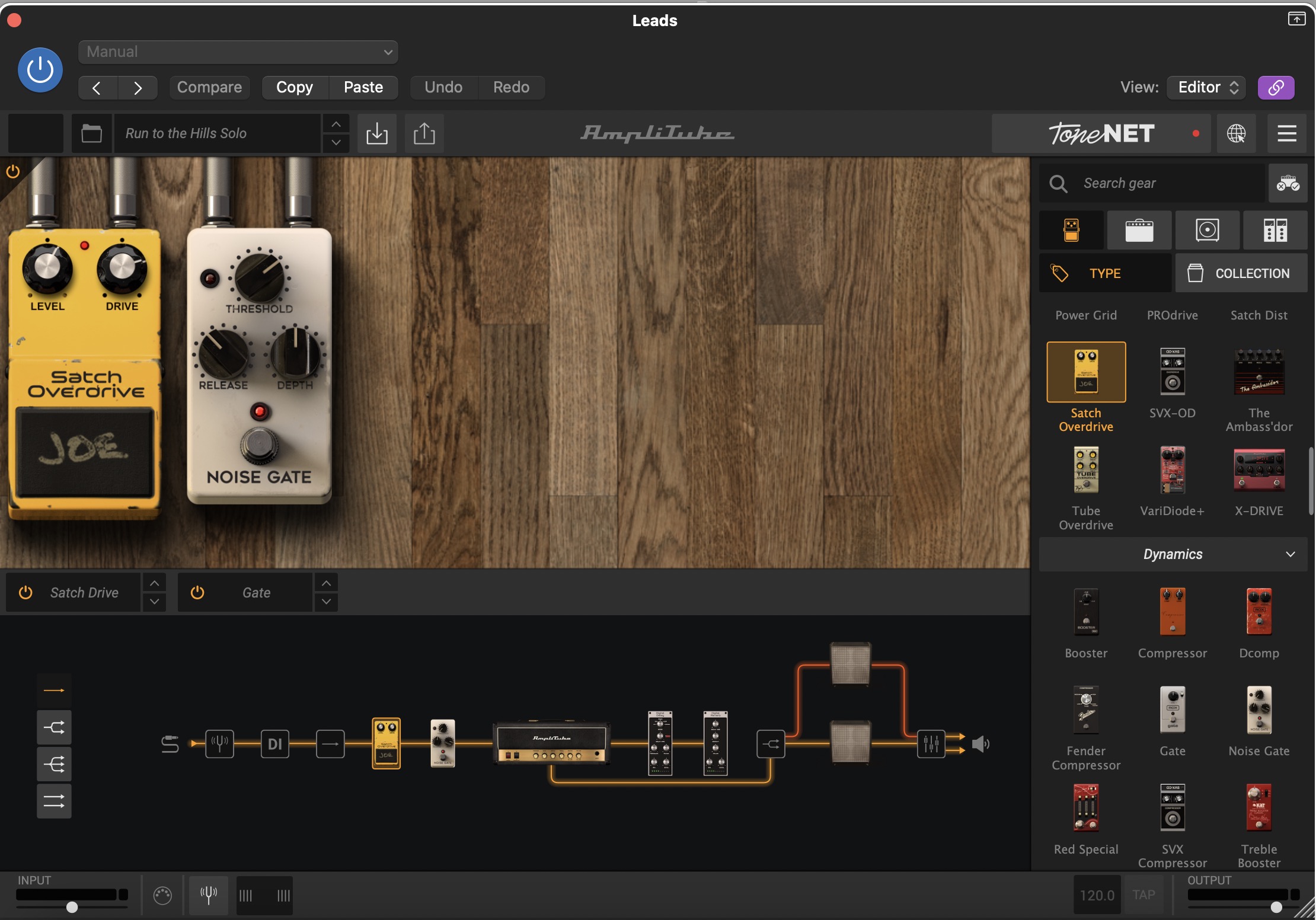Viewport: 1316px width, 920px height.
Task: Go to previous setting arrow
Action: [97, 88]
